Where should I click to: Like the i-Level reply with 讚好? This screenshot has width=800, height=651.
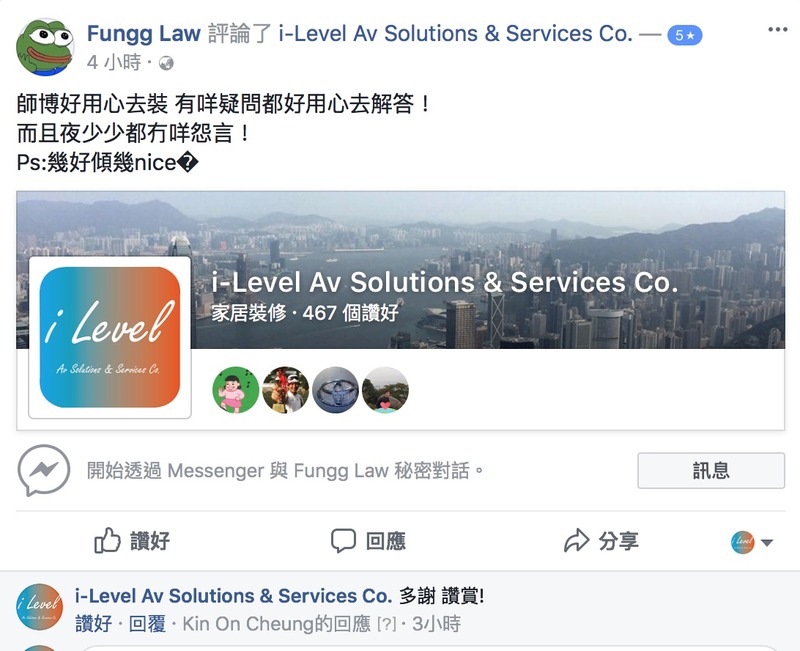tap(93, 623)
